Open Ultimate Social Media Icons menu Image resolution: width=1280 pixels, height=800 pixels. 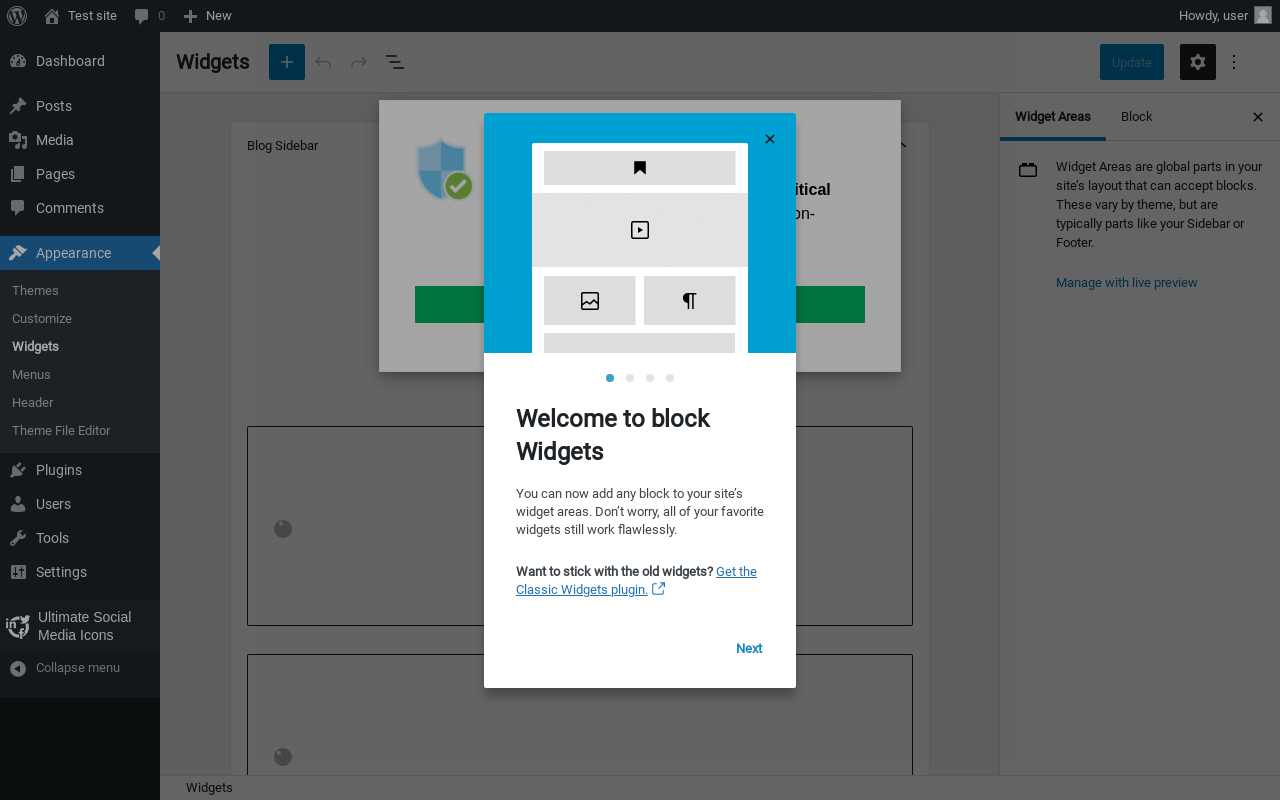[80, 626]
